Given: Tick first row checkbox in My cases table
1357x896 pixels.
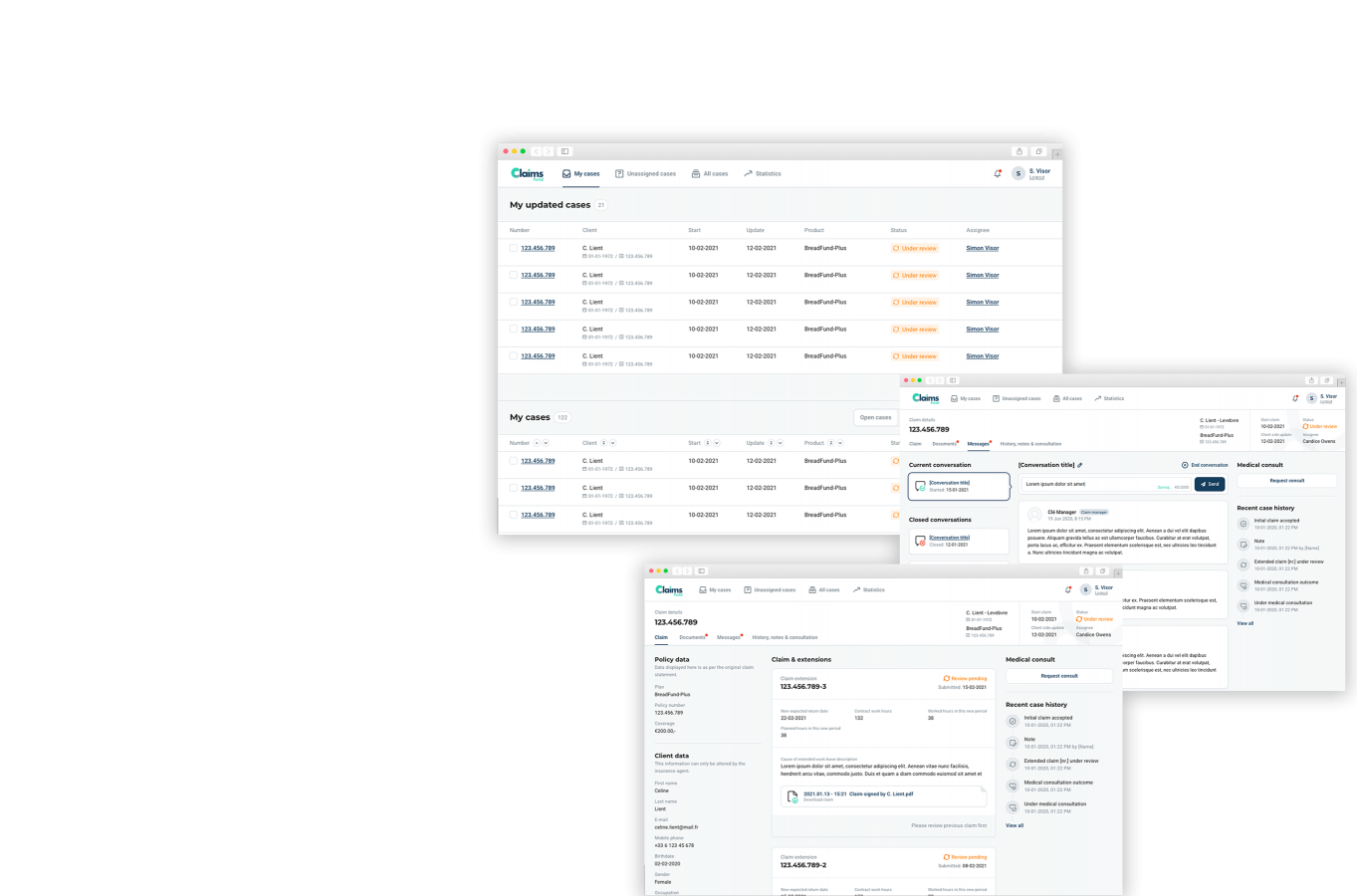Looking at the screenshot, I should click(x=514, y=461).
